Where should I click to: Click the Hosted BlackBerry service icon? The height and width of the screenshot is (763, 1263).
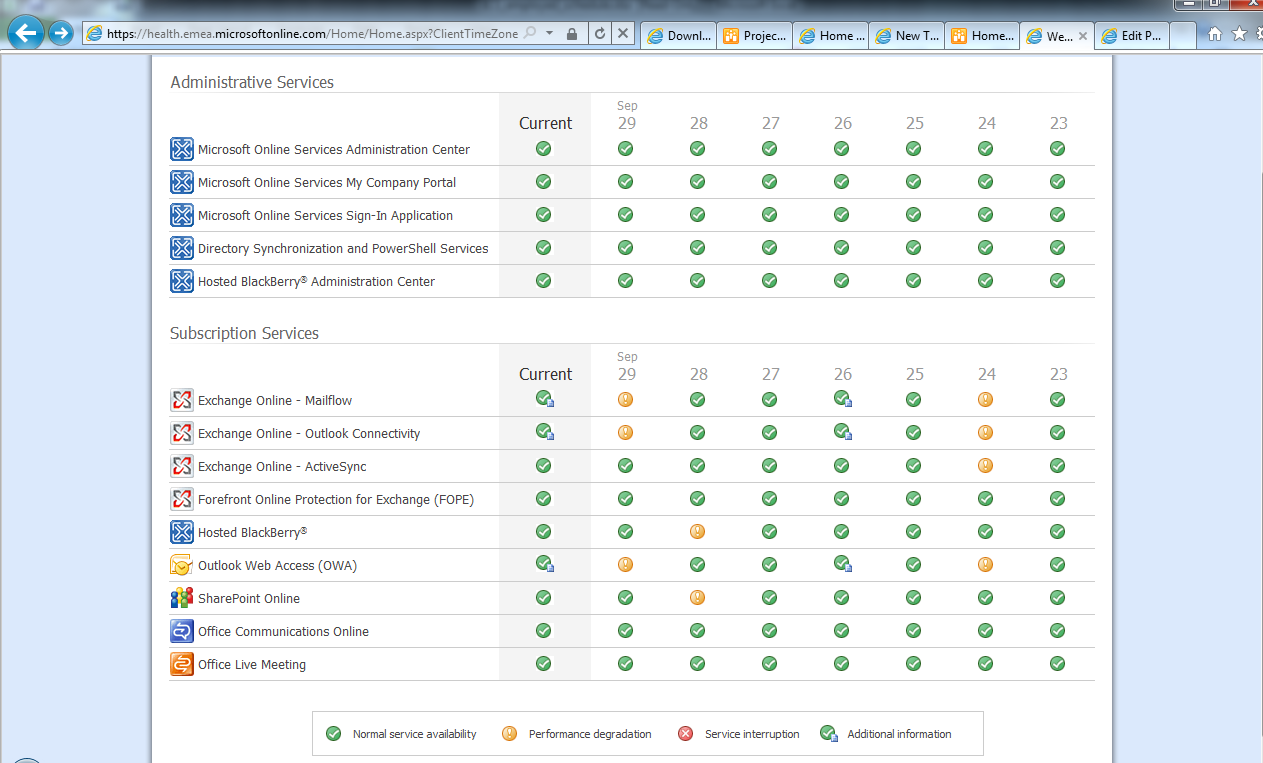(x=181, y=531)
